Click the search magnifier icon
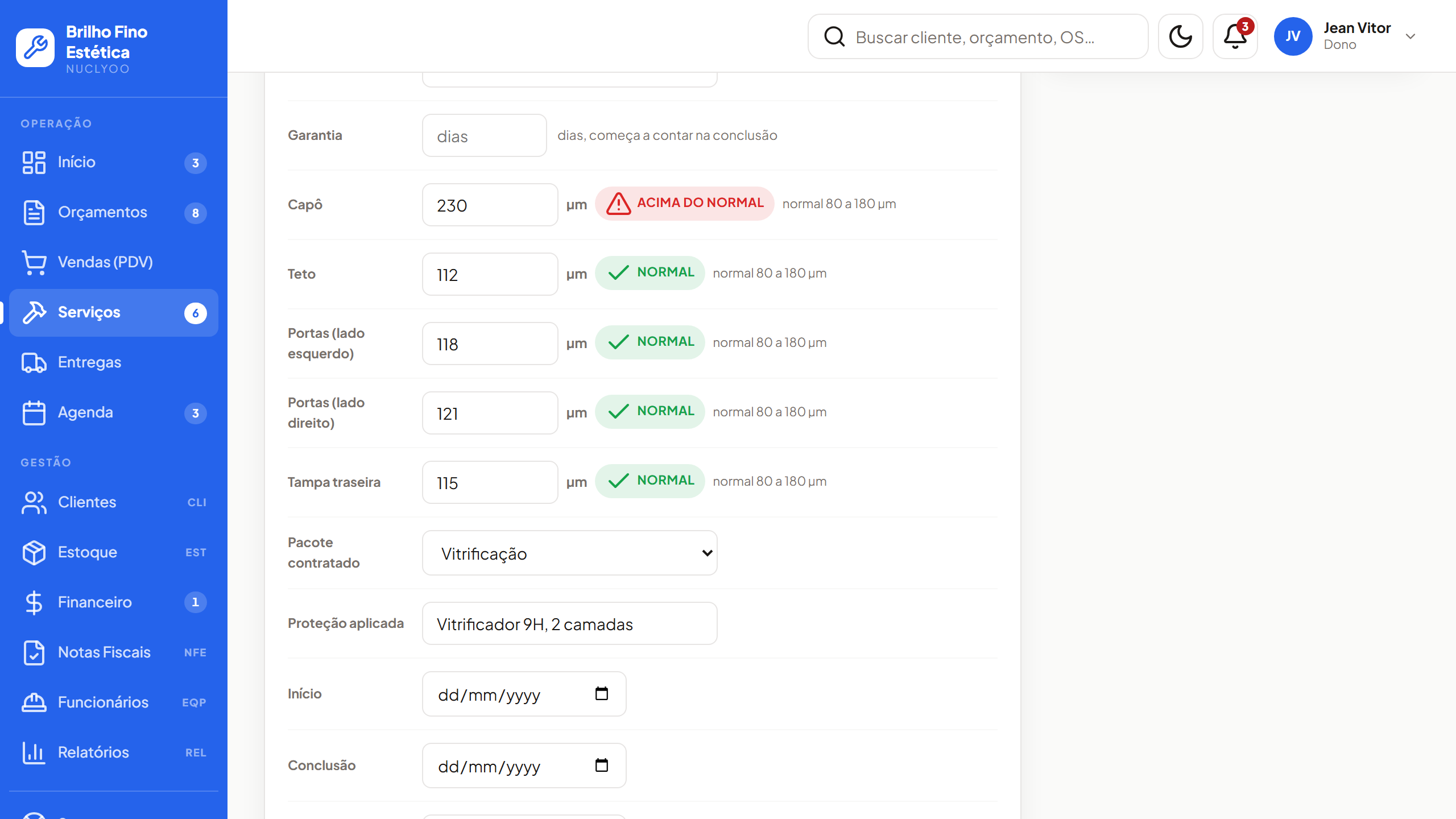 click(834, 36)
